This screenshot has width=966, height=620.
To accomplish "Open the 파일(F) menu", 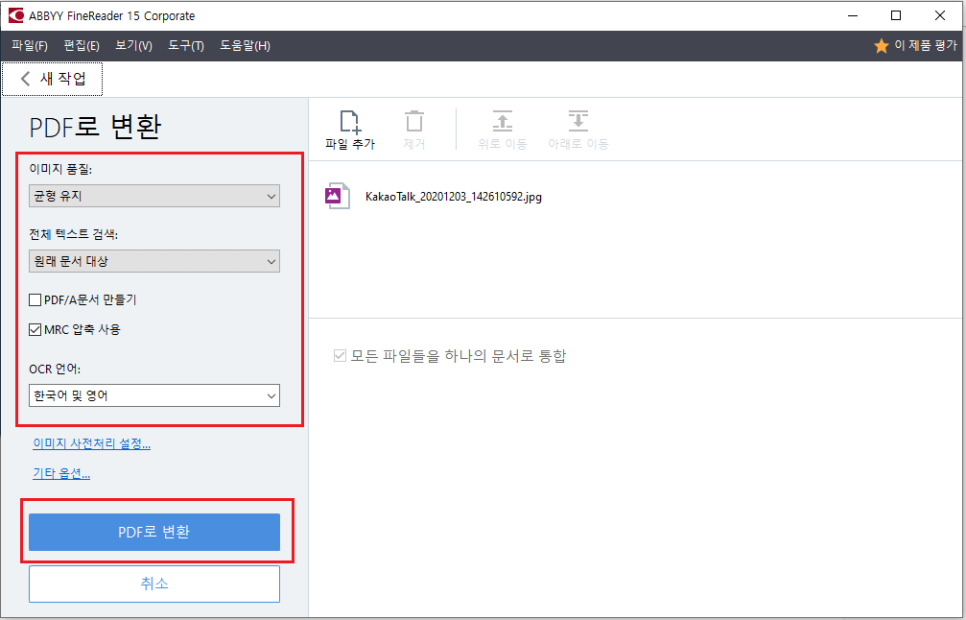I will click(29, 46).
